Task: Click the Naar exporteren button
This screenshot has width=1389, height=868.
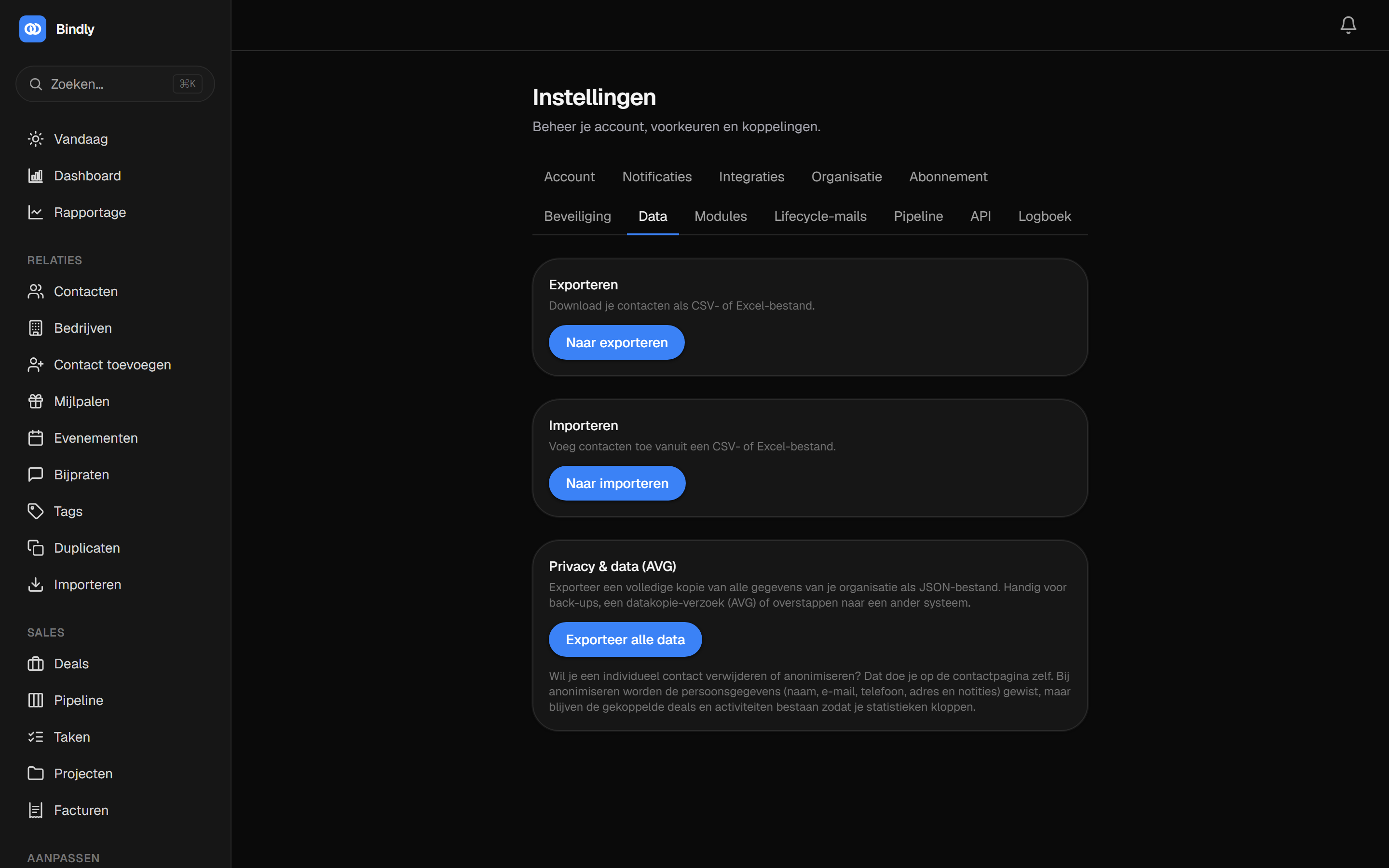Action: 616,343
